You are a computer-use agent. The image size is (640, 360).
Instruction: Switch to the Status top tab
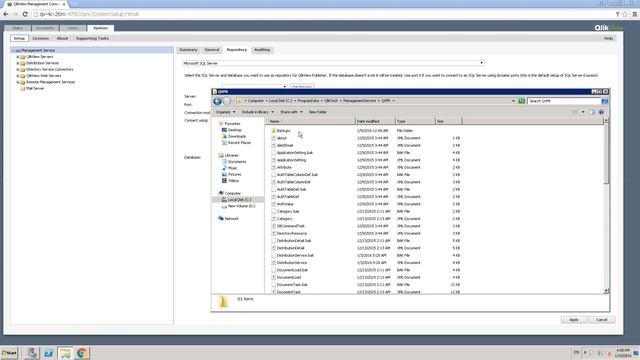(x=18, y=28)
